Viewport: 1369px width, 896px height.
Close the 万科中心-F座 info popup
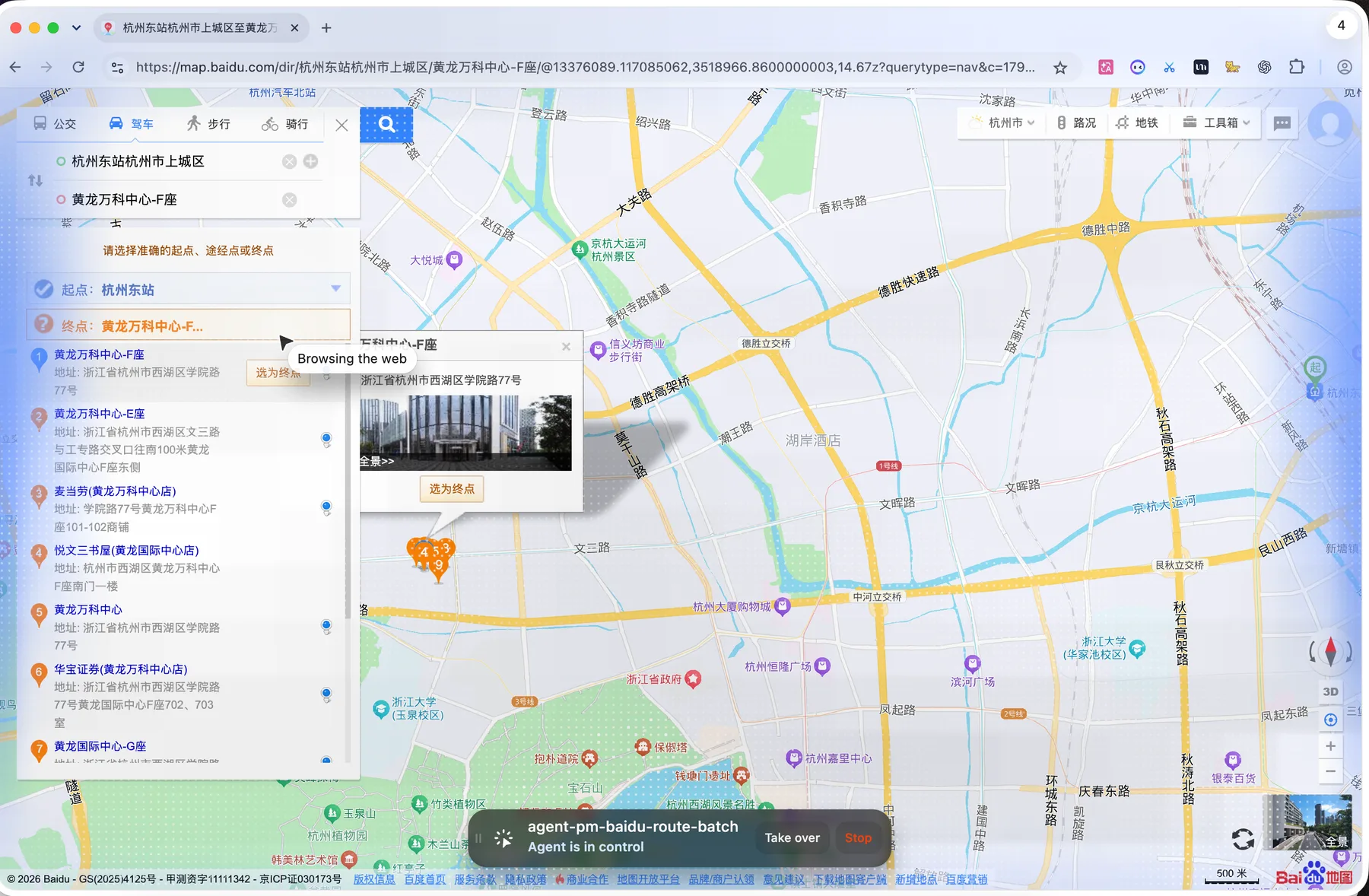pos(566,346)
